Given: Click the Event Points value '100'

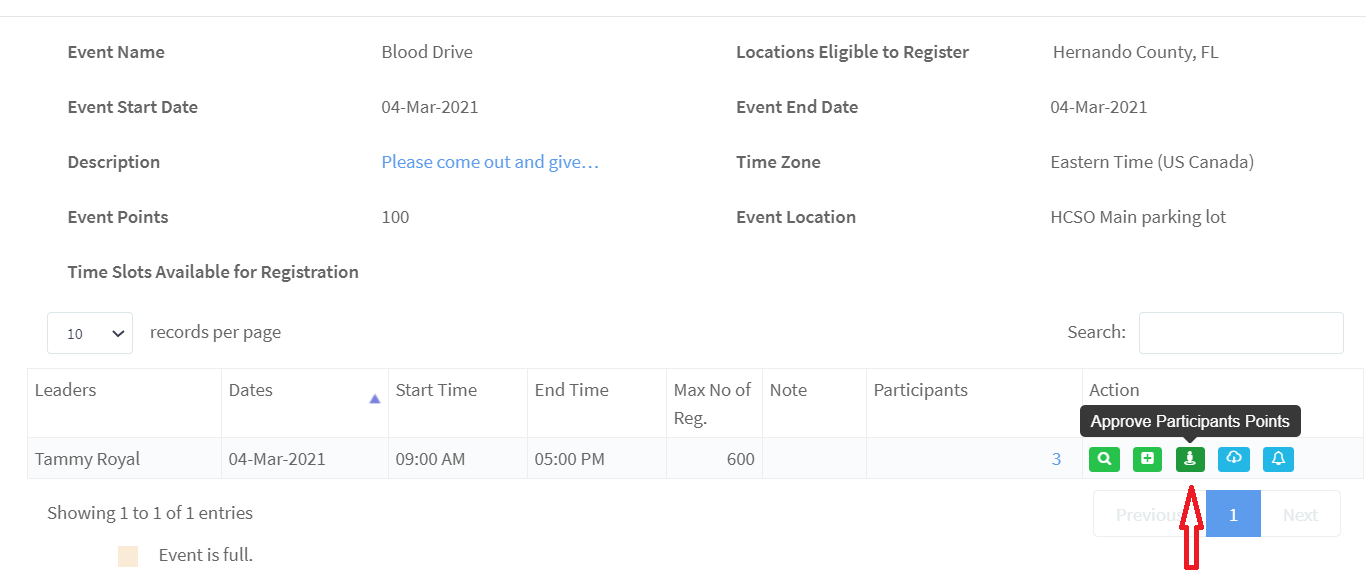Looking at the screenshot, I should click(395, 217).
